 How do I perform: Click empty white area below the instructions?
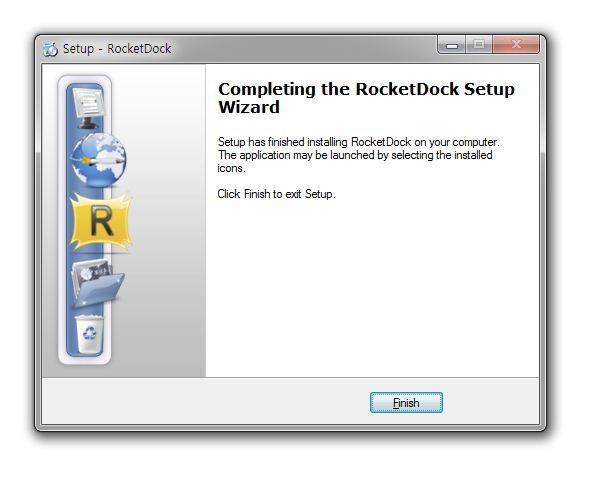(373, 290)
